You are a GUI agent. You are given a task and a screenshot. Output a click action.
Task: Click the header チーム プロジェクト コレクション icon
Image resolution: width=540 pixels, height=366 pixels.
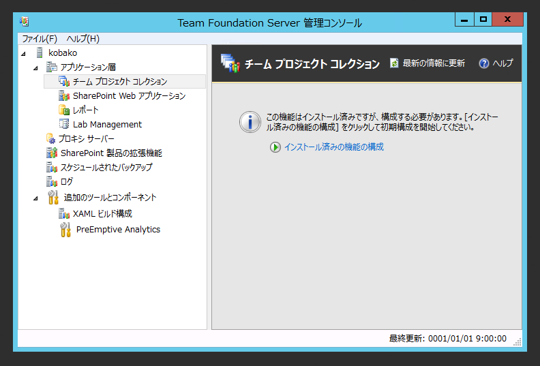(x=230, y=63)
